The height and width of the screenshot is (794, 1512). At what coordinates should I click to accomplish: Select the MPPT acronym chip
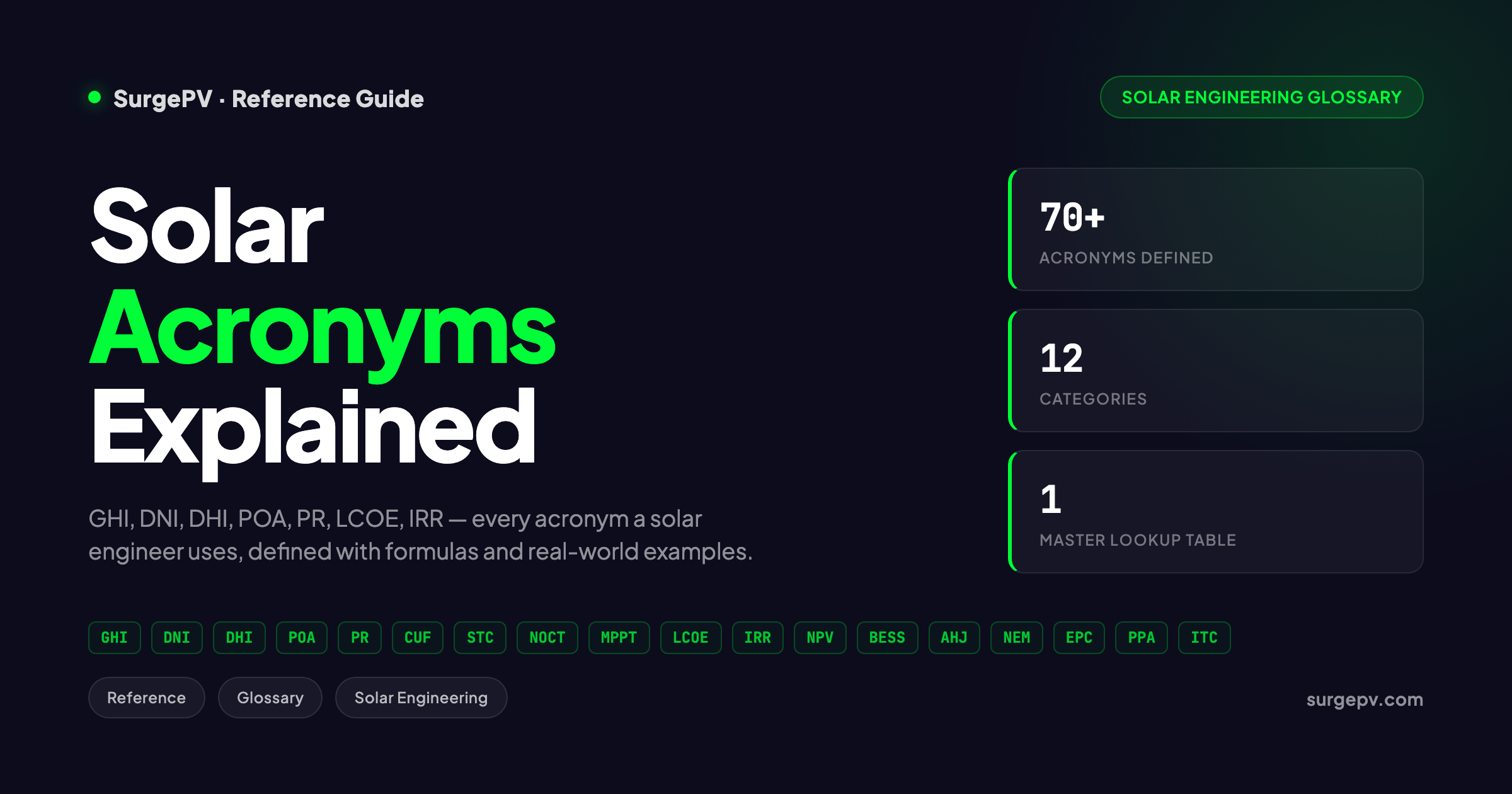tap(619, 638)
